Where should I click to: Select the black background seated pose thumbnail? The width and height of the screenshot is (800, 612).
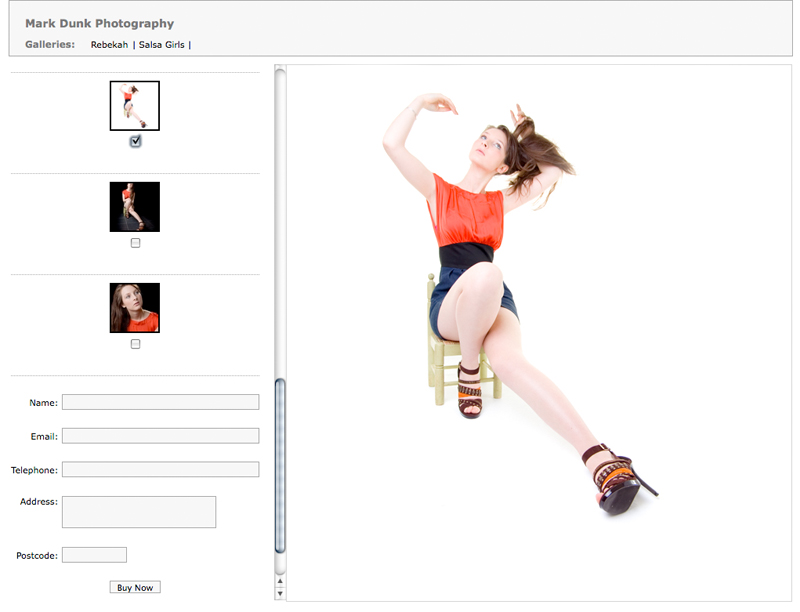(135, 207)
